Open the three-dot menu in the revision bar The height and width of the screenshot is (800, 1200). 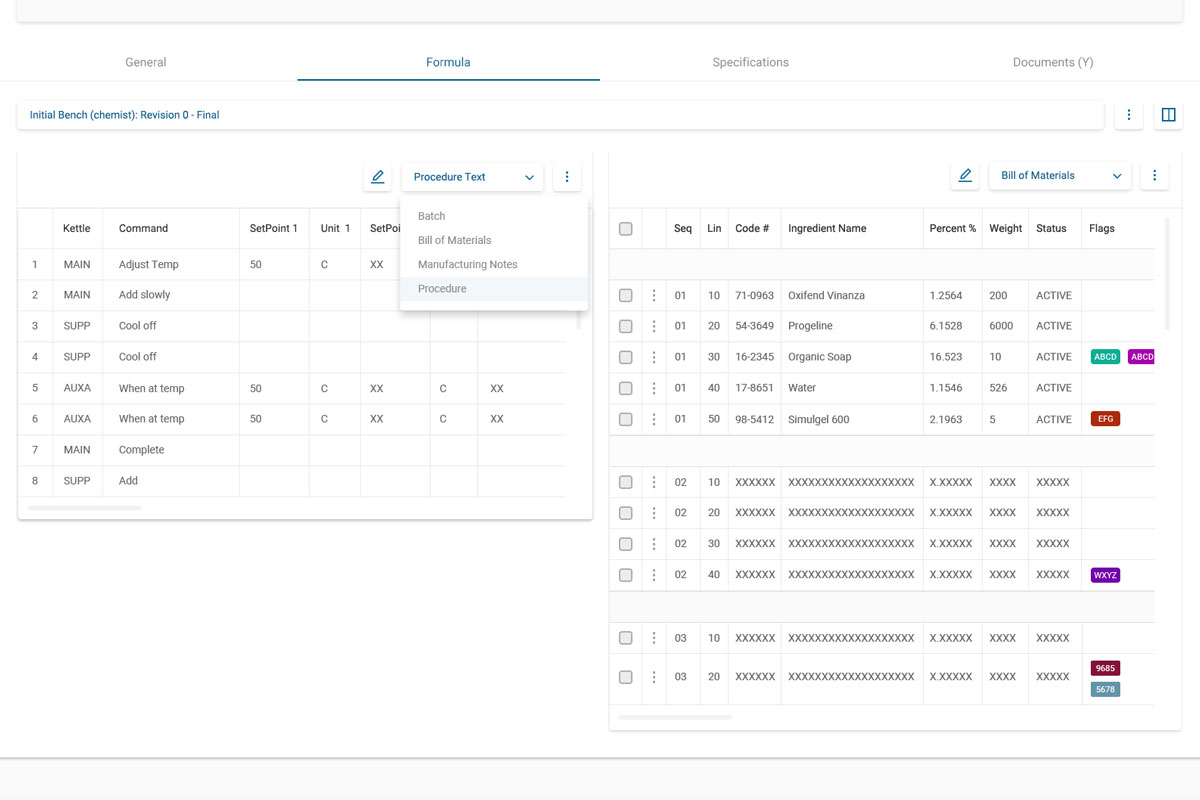click(x=1129, y=115)
